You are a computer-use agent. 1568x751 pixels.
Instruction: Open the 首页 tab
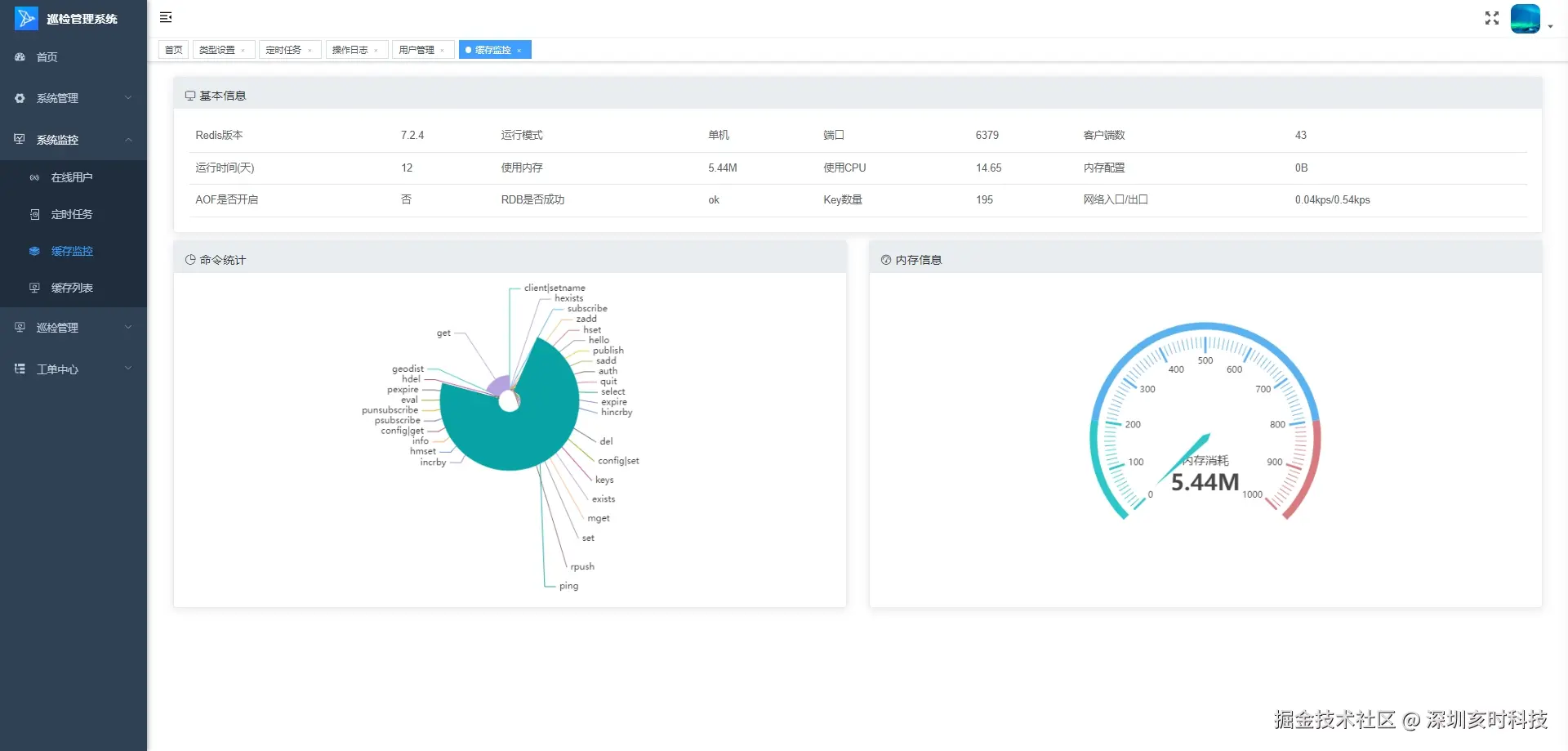click(174, 50)
